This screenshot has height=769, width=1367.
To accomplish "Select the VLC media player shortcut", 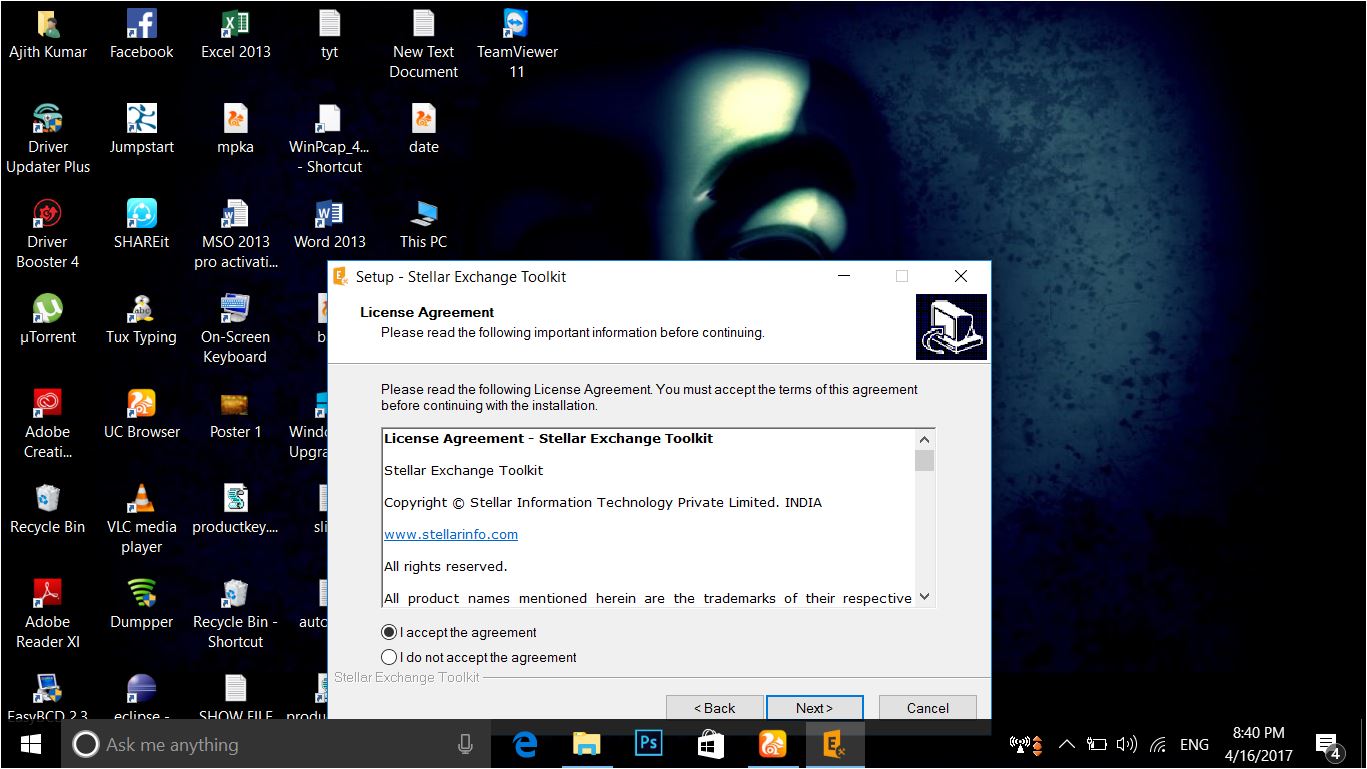I will point(141,520).
